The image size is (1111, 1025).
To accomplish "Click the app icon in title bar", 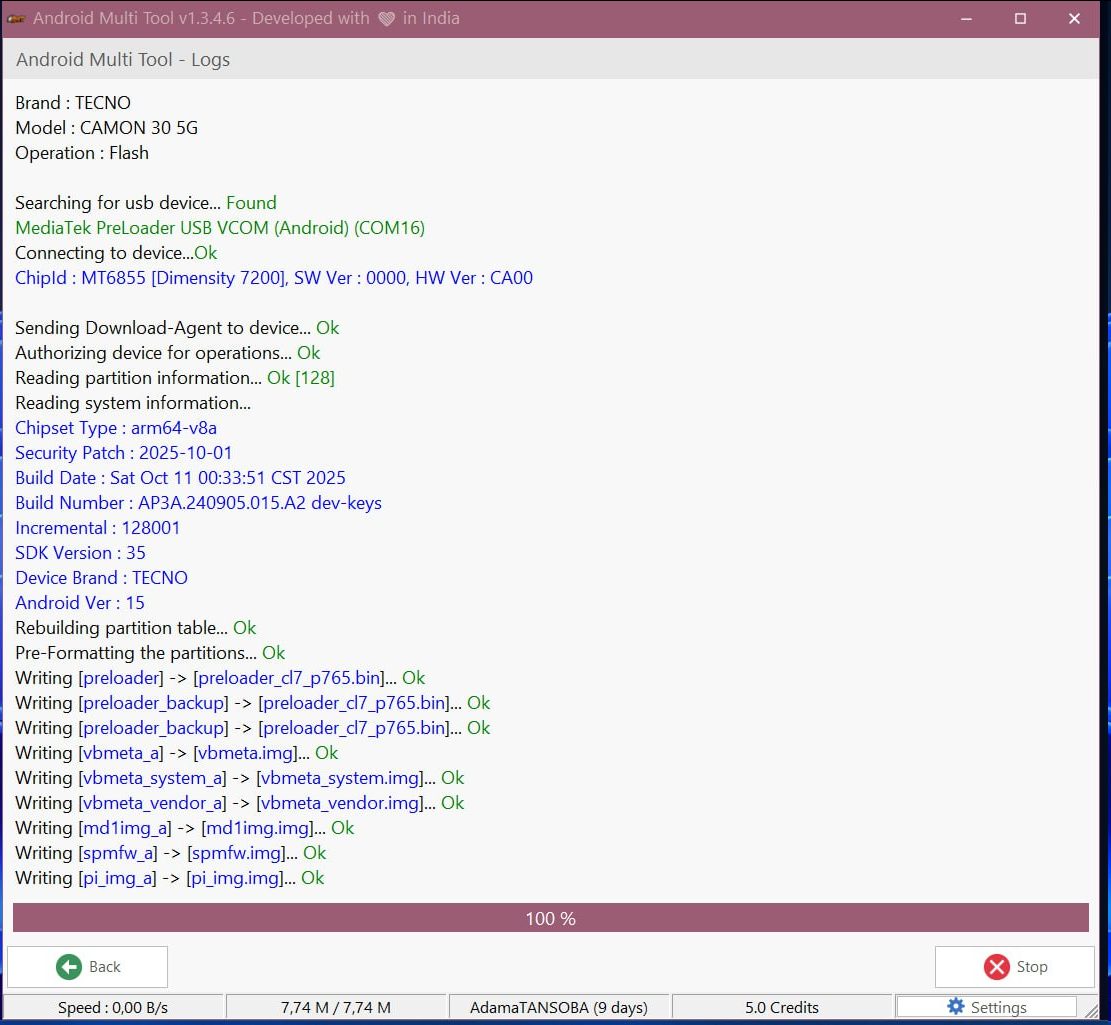I will [16, 19].
